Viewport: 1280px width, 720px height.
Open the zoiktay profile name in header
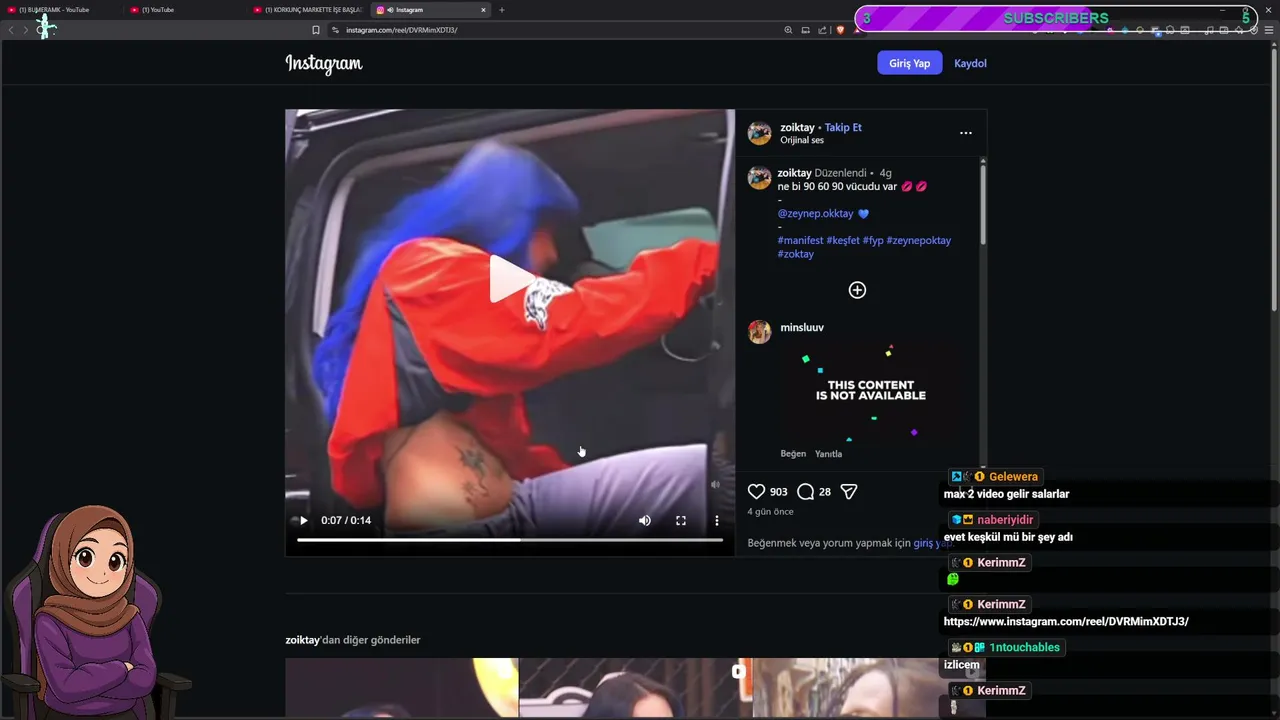pos(797,127)
